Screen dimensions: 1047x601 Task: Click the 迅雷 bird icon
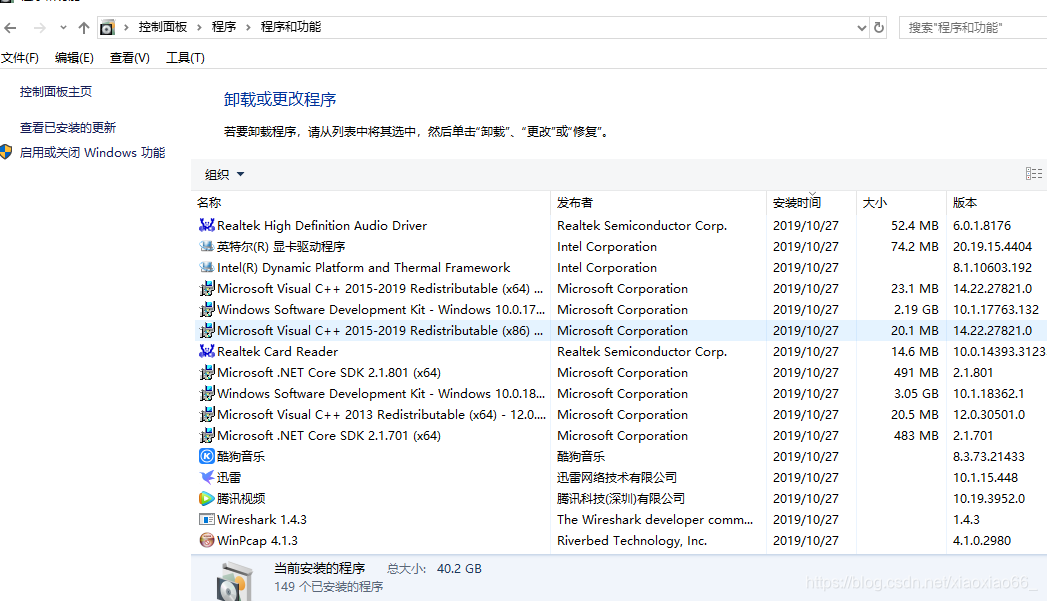(207, 477)
